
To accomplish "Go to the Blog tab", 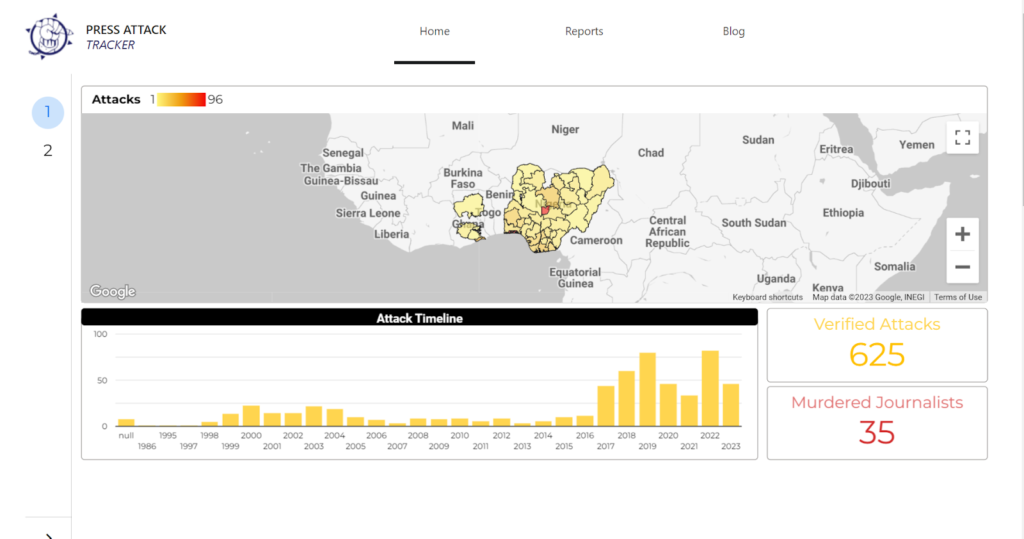I will [x=734, y=31].
